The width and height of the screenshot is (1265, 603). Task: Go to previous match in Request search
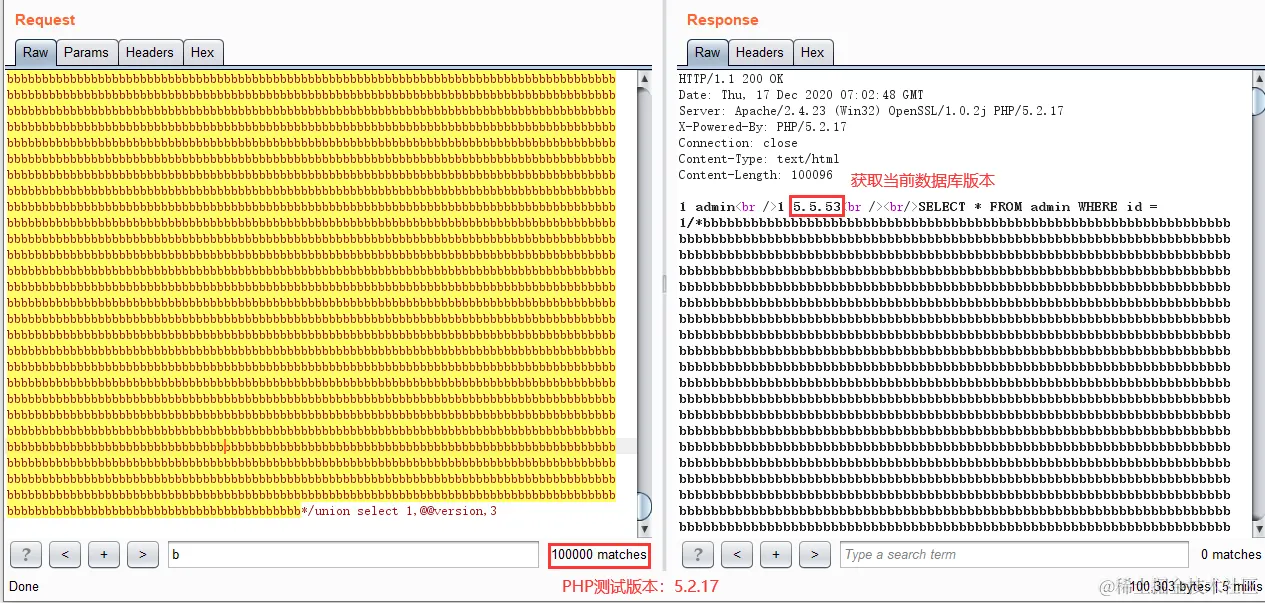[65, 554]
